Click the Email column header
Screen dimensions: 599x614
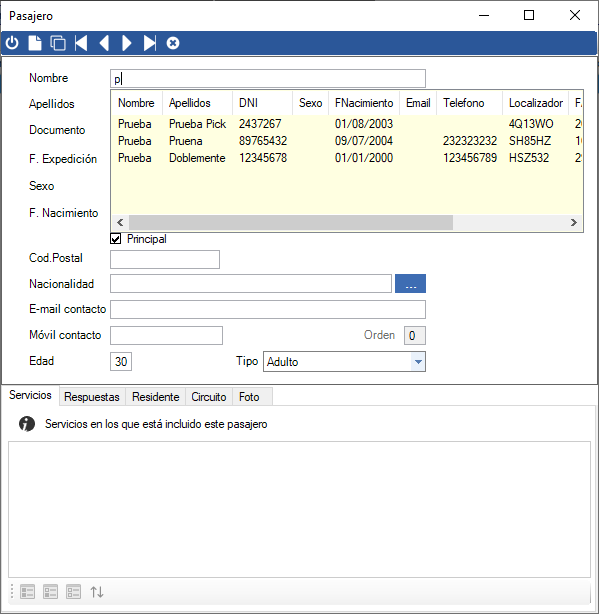(x=418, y=103)
